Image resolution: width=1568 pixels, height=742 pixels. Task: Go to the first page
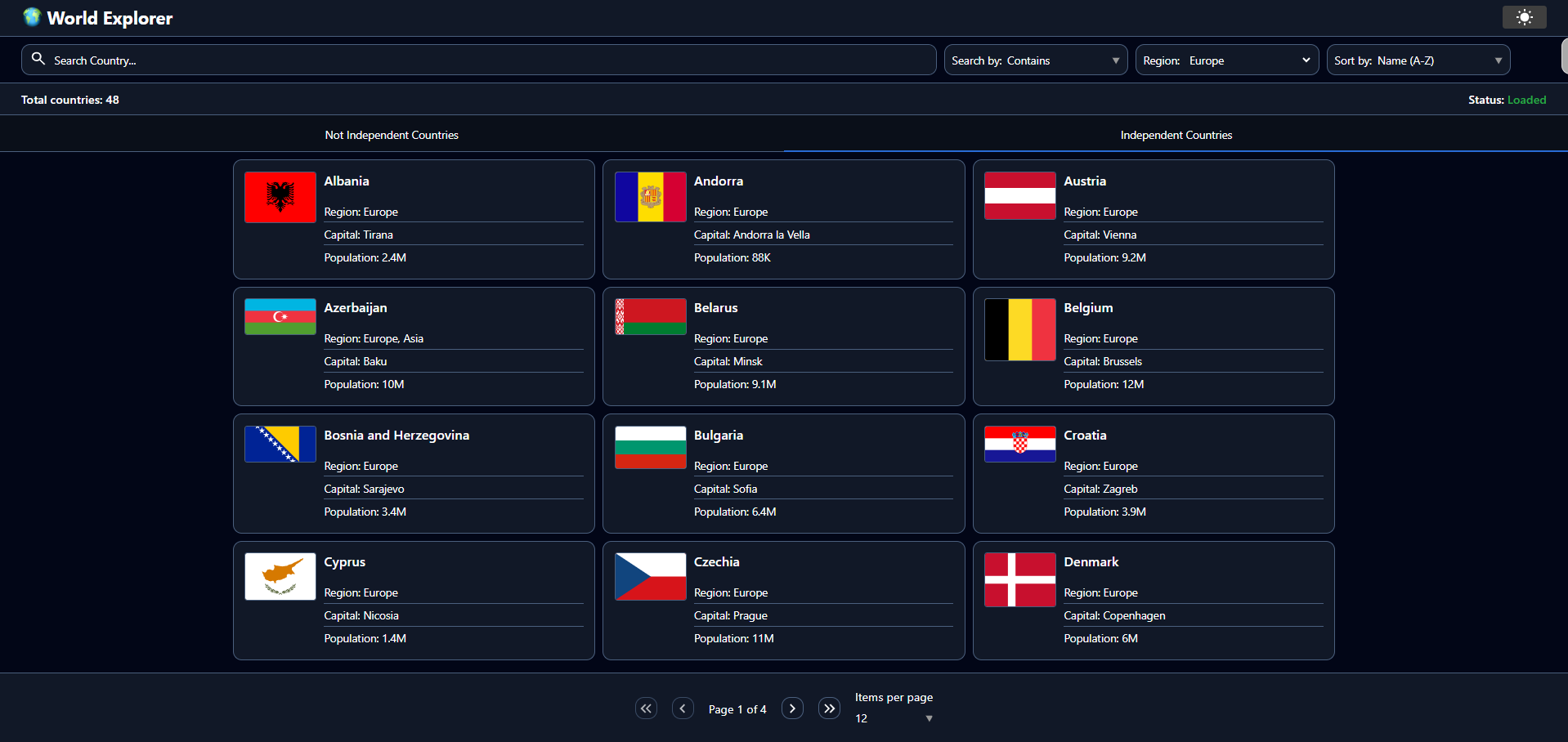646,708
